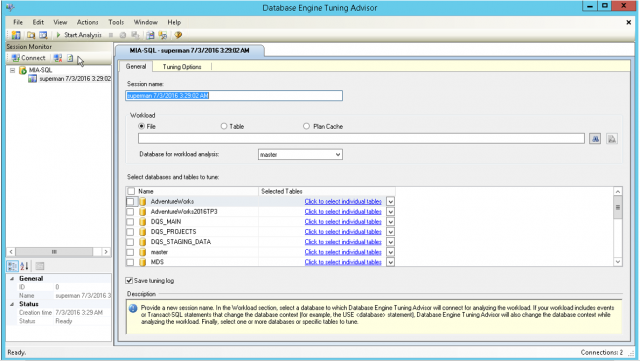Click the Refresh sessions icon in Session Monitor
640x361 pixels.
click(x=70, y=58)
